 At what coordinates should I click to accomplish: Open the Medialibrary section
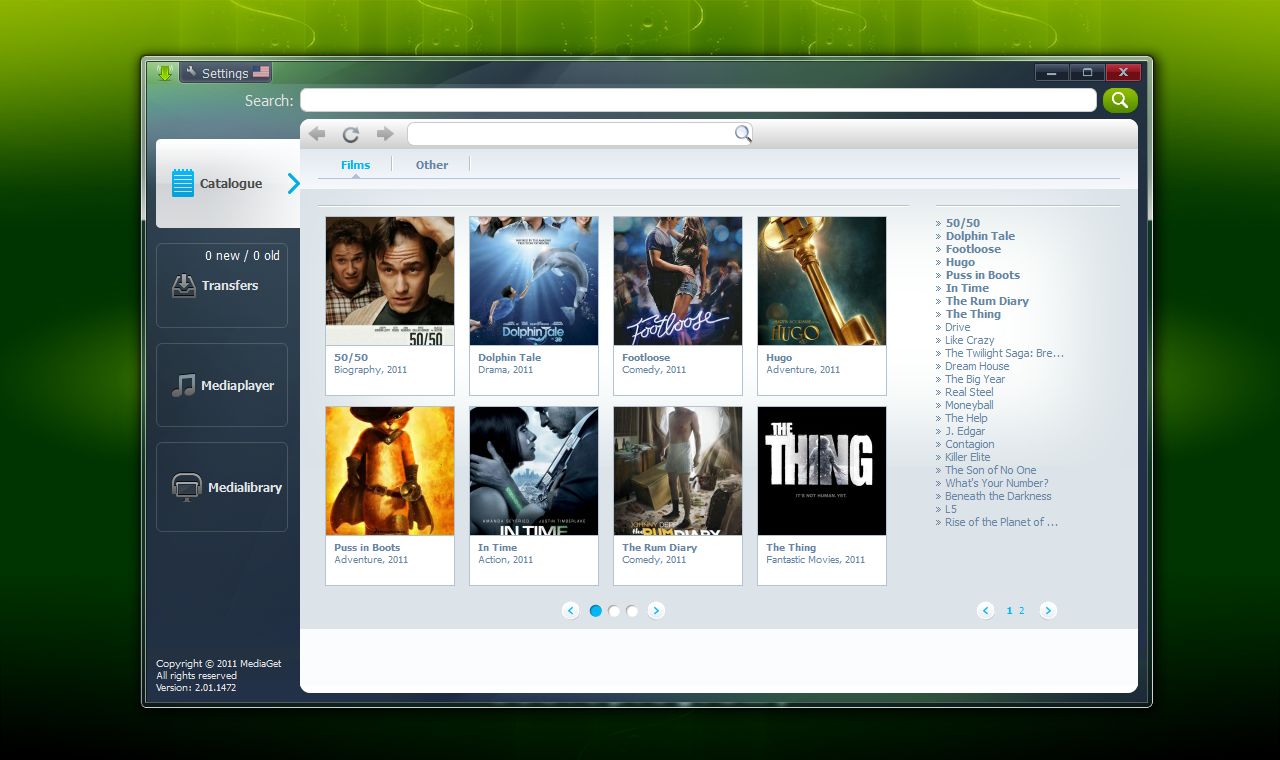tap(222, 487)
